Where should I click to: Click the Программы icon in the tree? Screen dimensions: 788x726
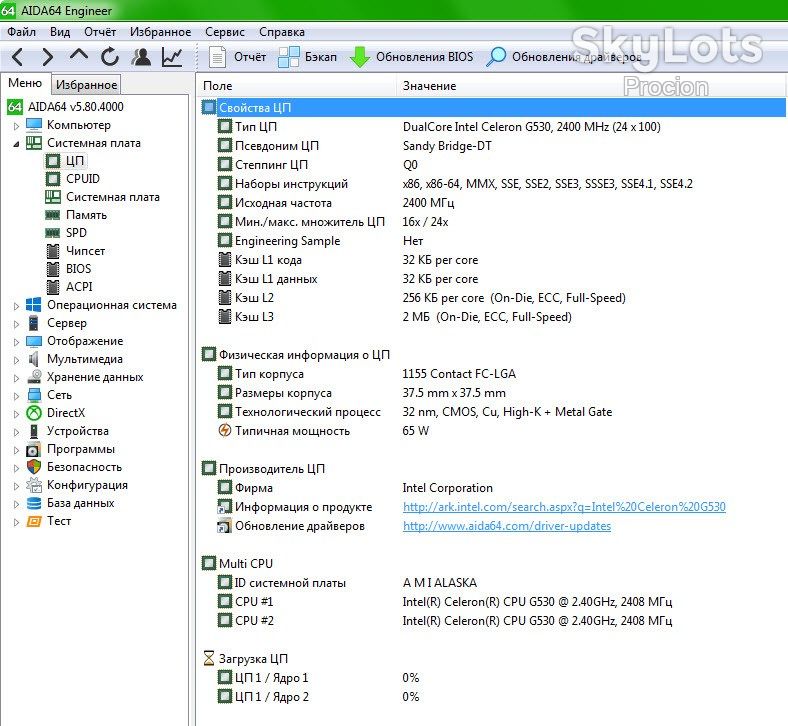tap(34, 449)
